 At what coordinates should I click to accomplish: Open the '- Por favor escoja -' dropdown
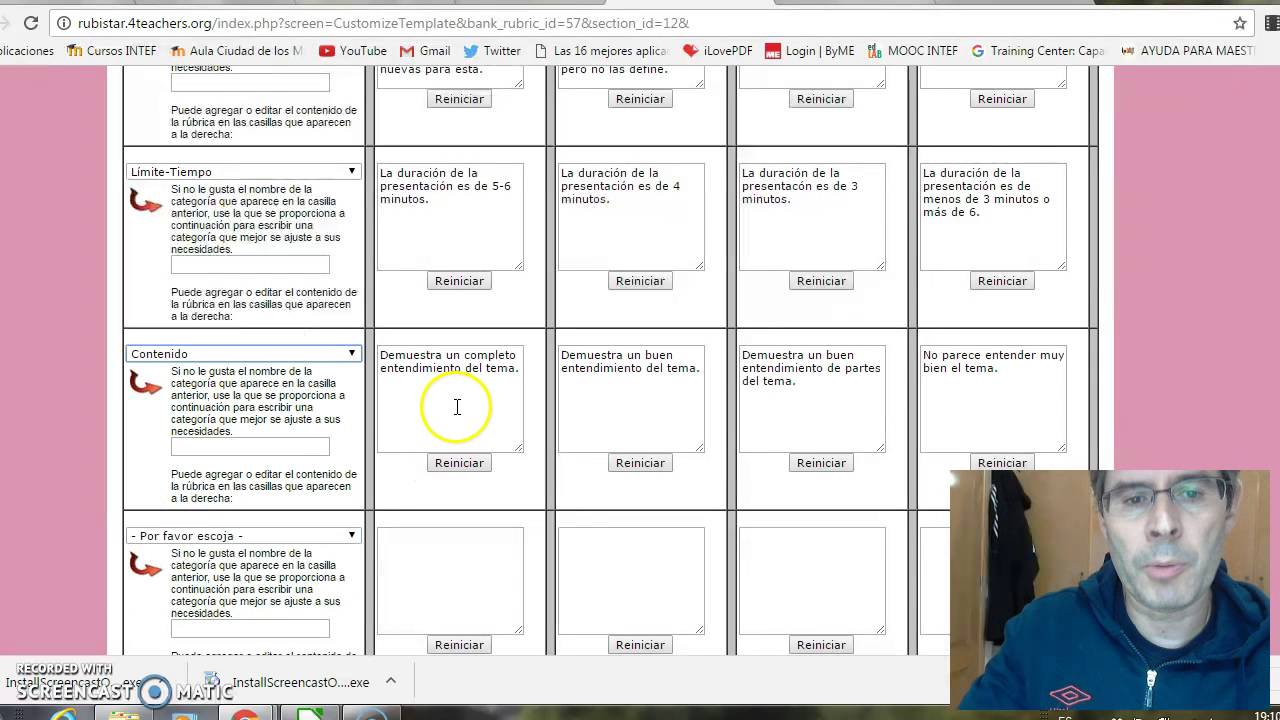click(x=243, y=536)
